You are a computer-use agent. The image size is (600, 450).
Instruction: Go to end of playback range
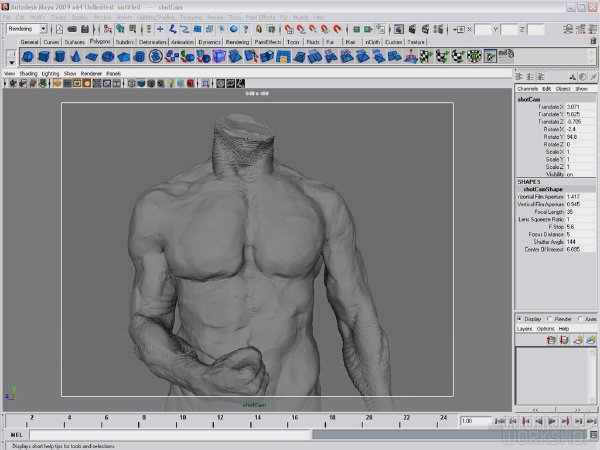point(591,421)
